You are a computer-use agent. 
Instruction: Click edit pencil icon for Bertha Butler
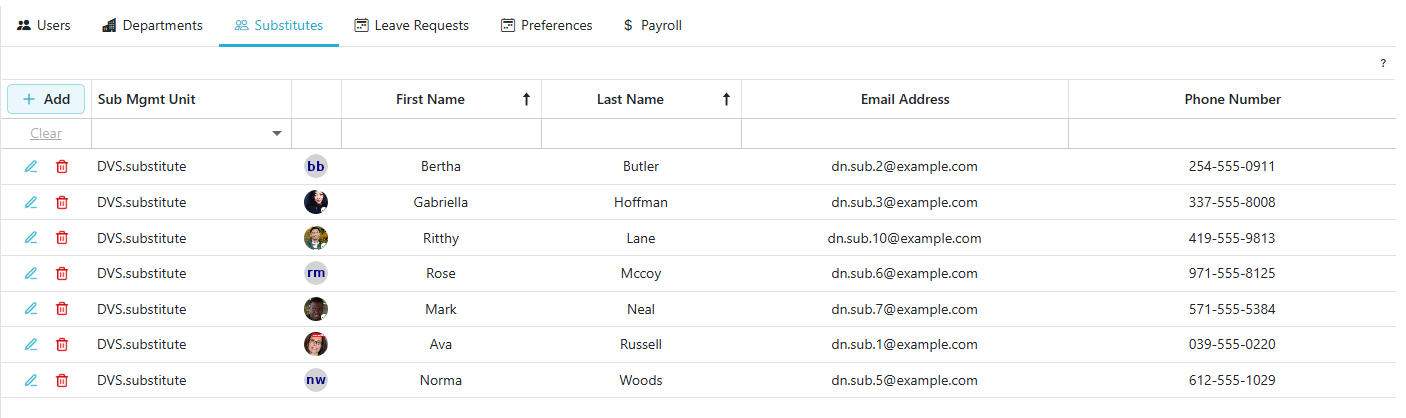[x=31, y=167]
